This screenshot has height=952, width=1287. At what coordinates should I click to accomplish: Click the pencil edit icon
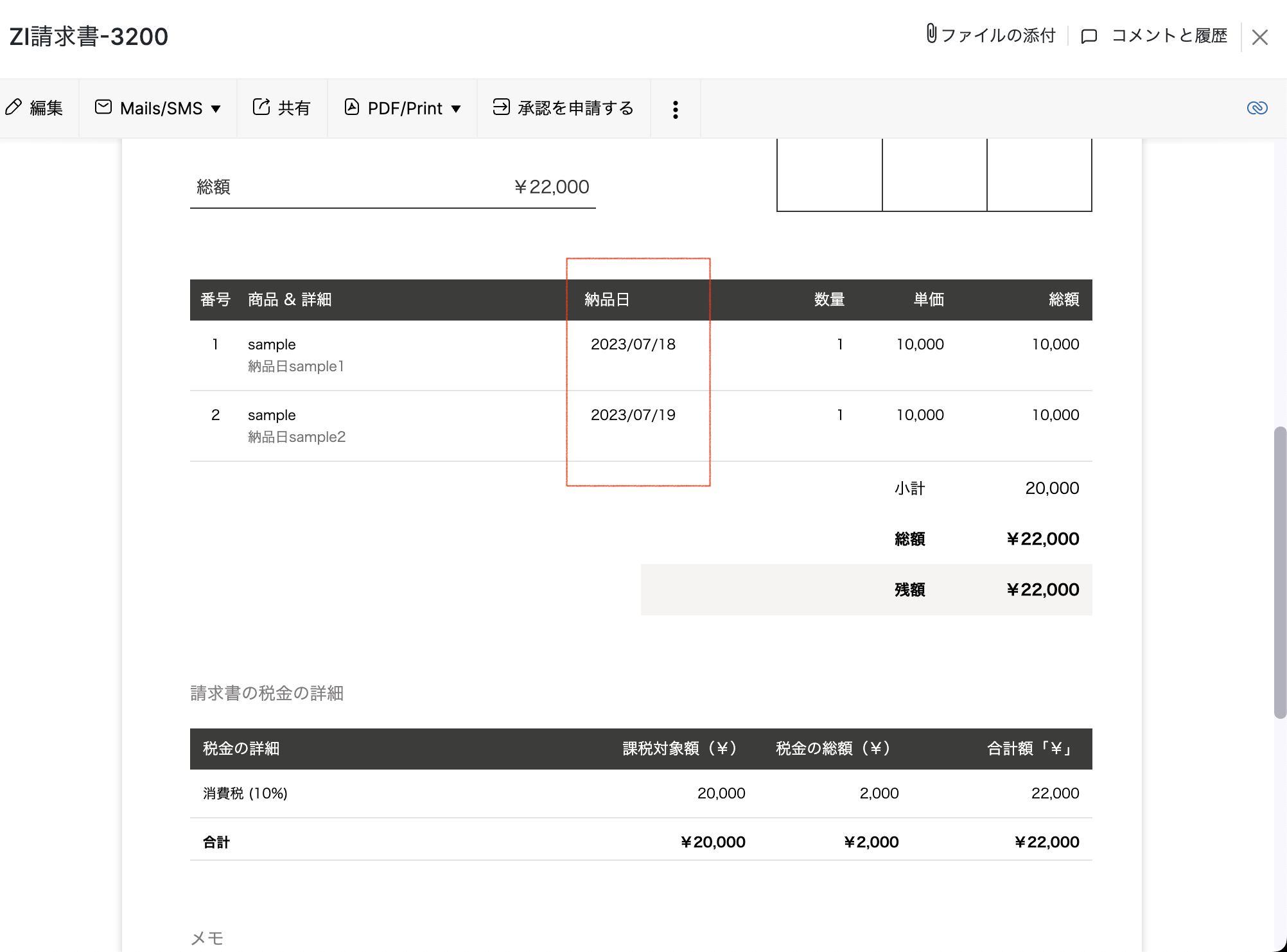pyautogui.click(x=13, y=107)
